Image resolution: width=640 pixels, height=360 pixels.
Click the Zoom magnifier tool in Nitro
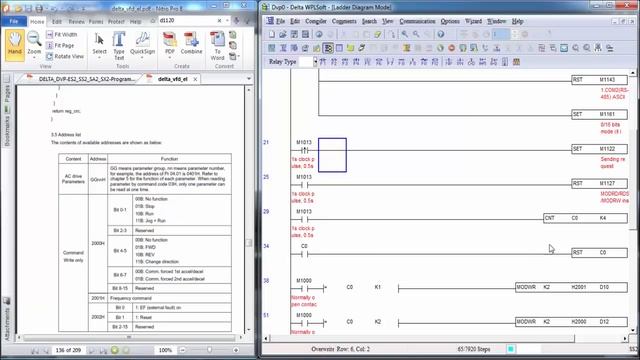[x=34, y=43]
